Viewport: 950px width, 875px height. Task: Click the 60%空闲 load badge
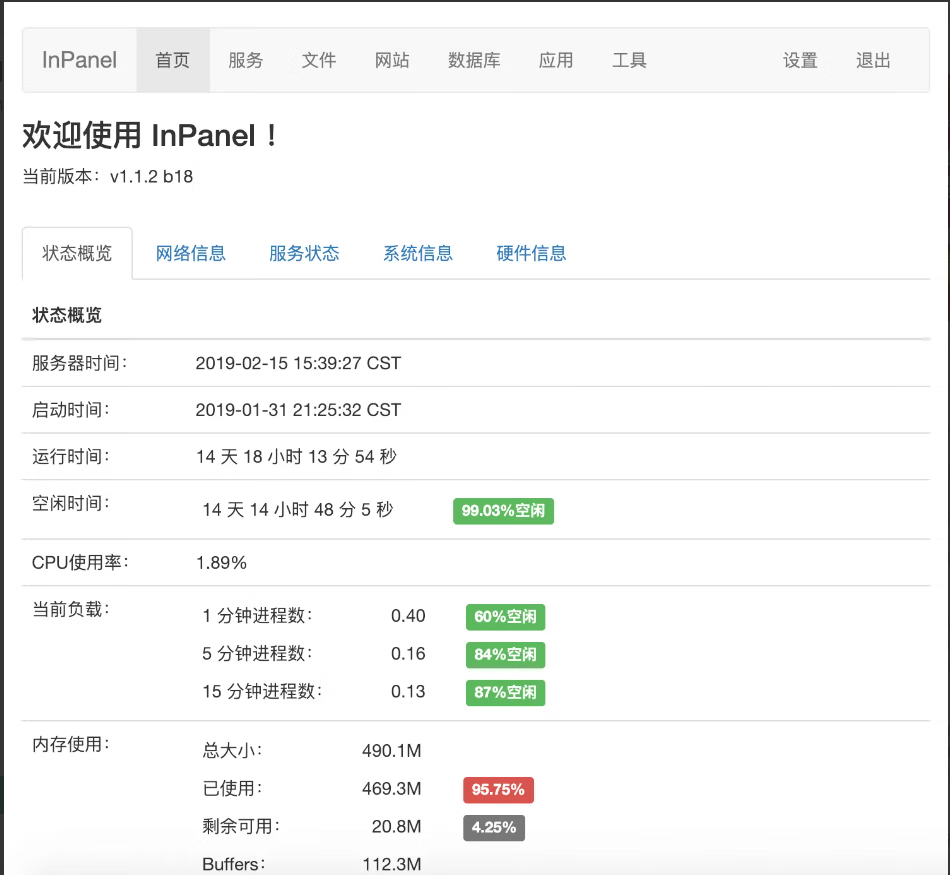pyautogui.click(x=505, y=617)
